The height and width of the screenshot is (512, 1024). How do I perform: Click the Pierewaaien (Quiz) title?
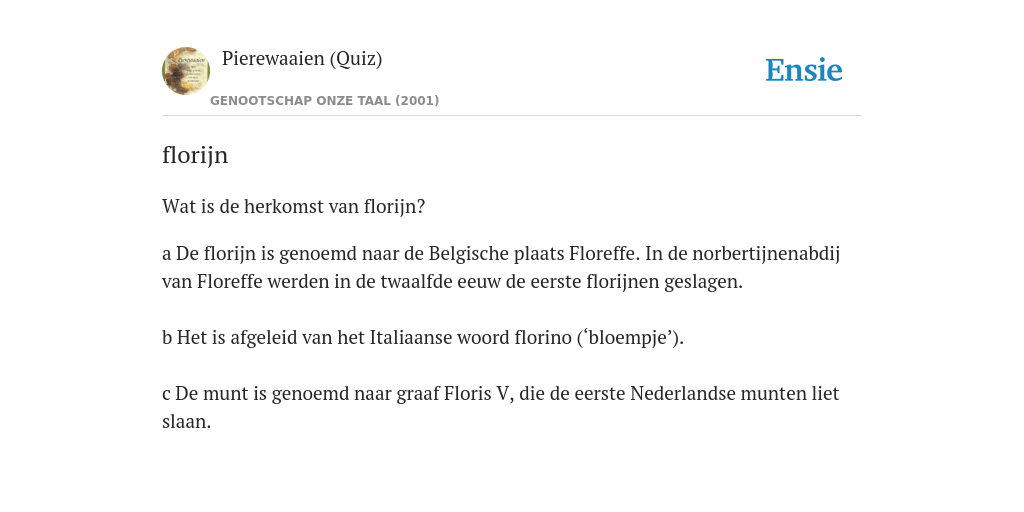pyautogui.click(x=302, y=59)
